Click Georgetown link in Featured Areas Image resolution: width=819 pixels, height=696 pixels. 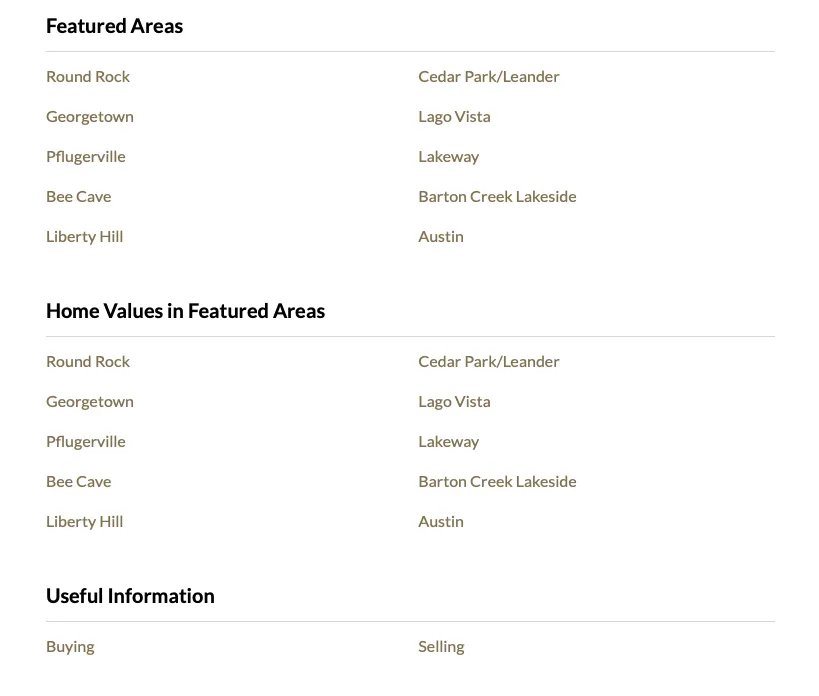coord(90,117)
